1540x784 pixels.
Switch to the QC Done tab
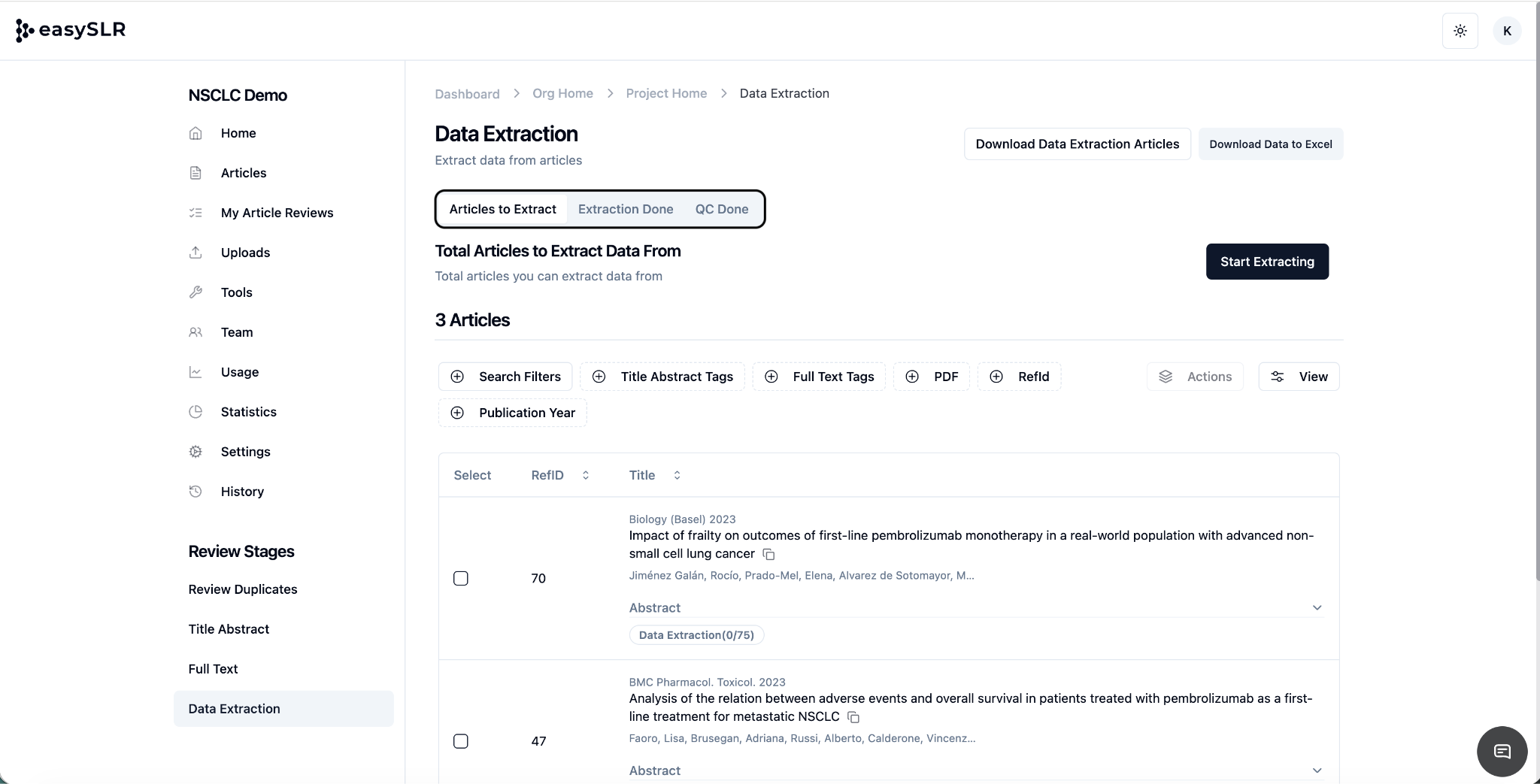721,209
